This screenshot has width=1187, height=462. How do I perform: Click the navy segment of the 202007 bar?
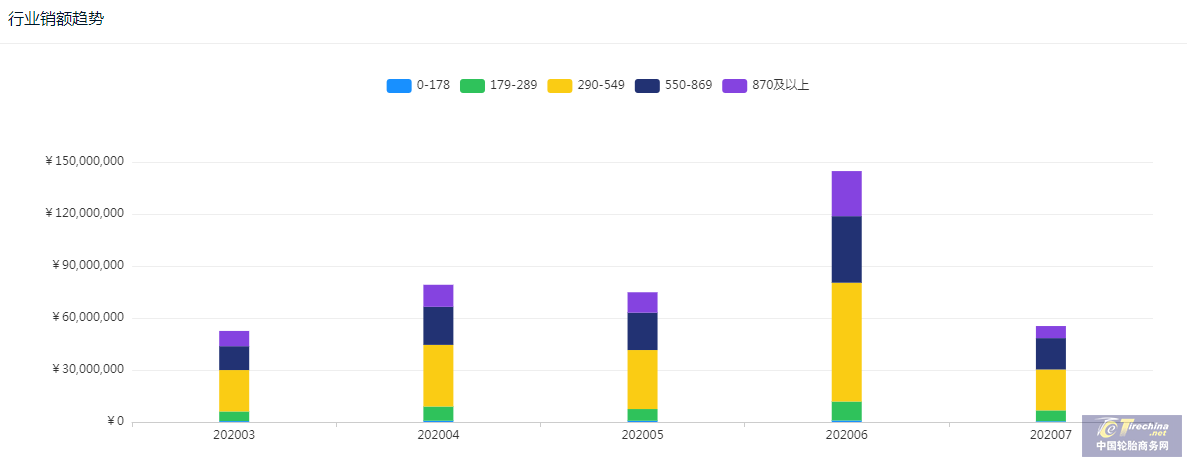point(1051,354)
